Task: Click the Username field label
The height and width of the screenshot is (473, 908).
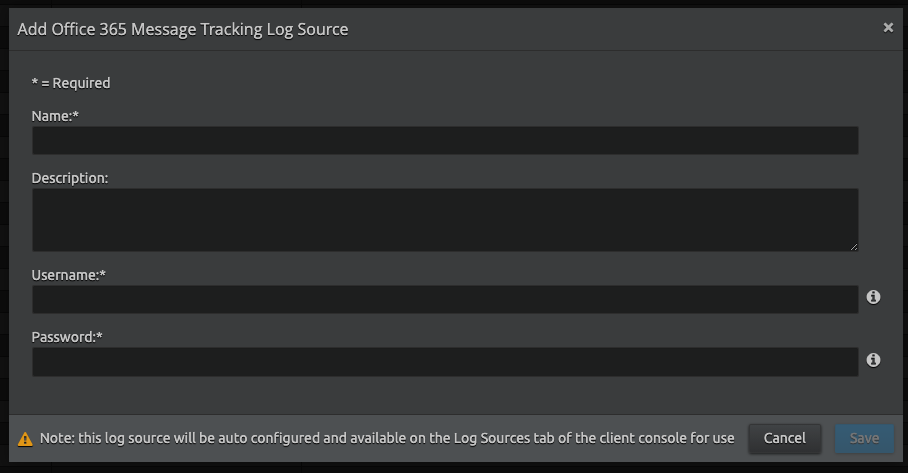Action: [69, 274]
